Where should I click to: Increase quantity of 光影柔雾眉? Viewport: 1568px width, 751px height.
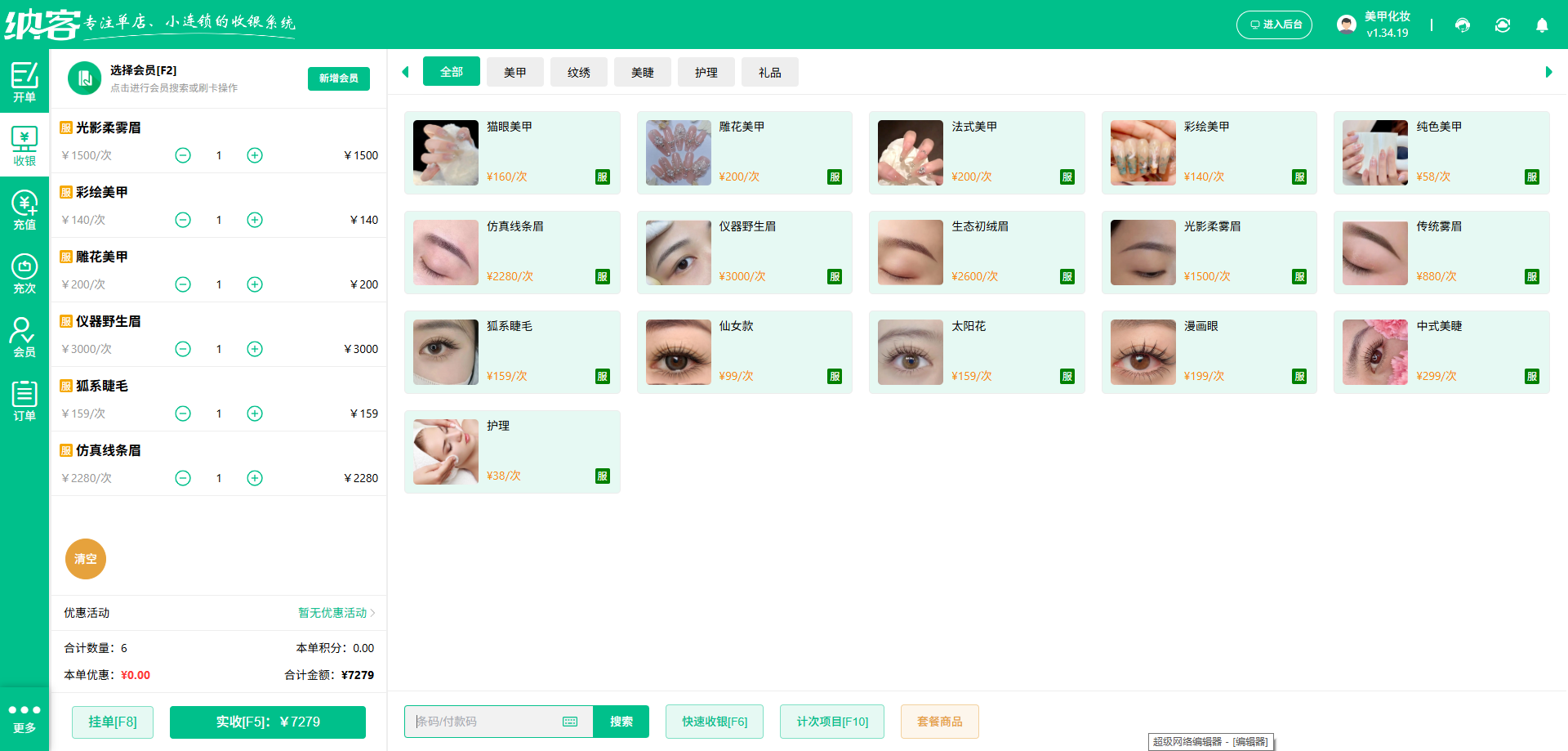pyautogui.click(x=255, y=155)
